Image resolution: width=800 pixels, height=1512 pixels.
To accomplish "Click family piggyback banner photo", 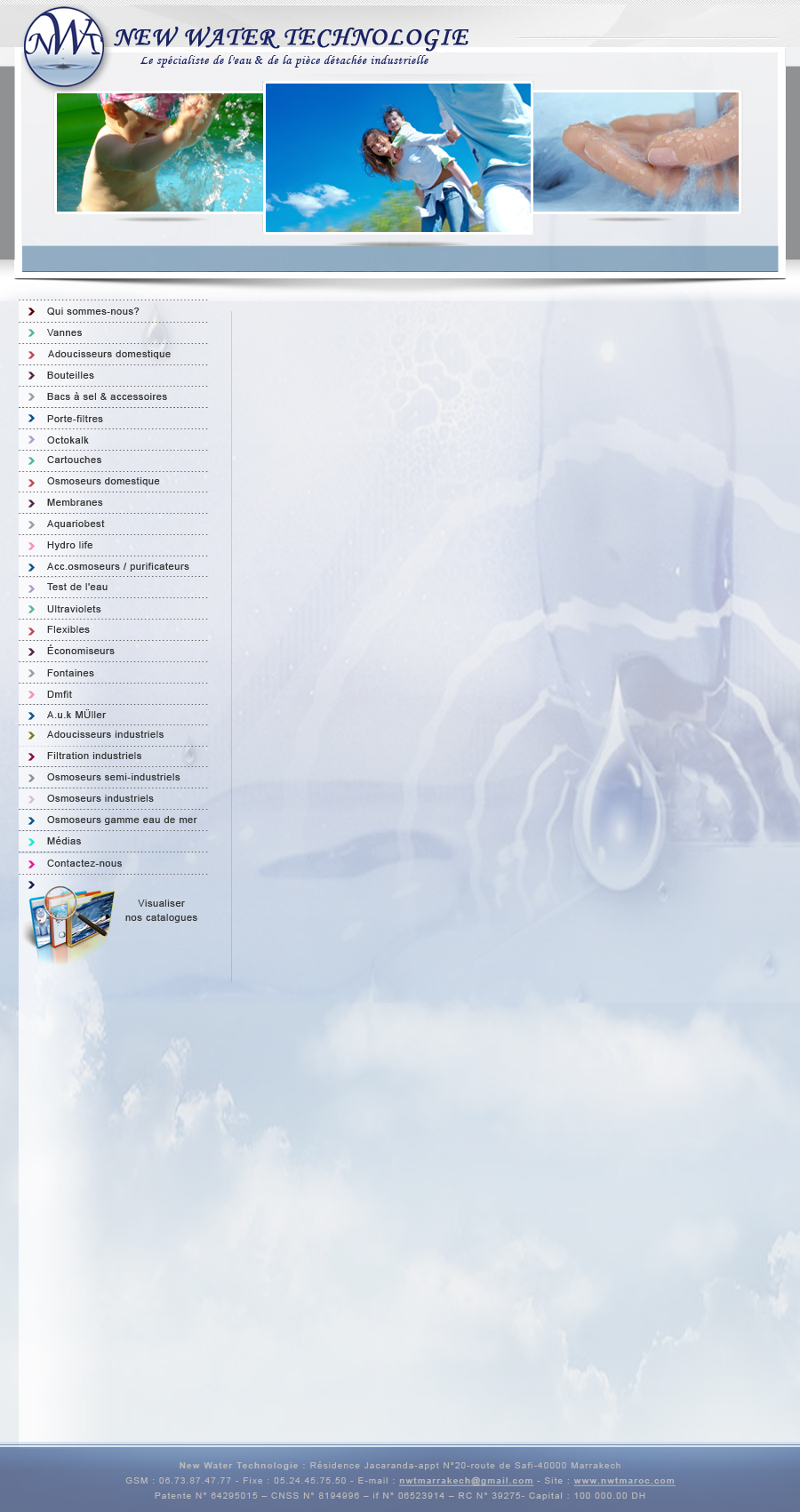I will coord(398,158).
